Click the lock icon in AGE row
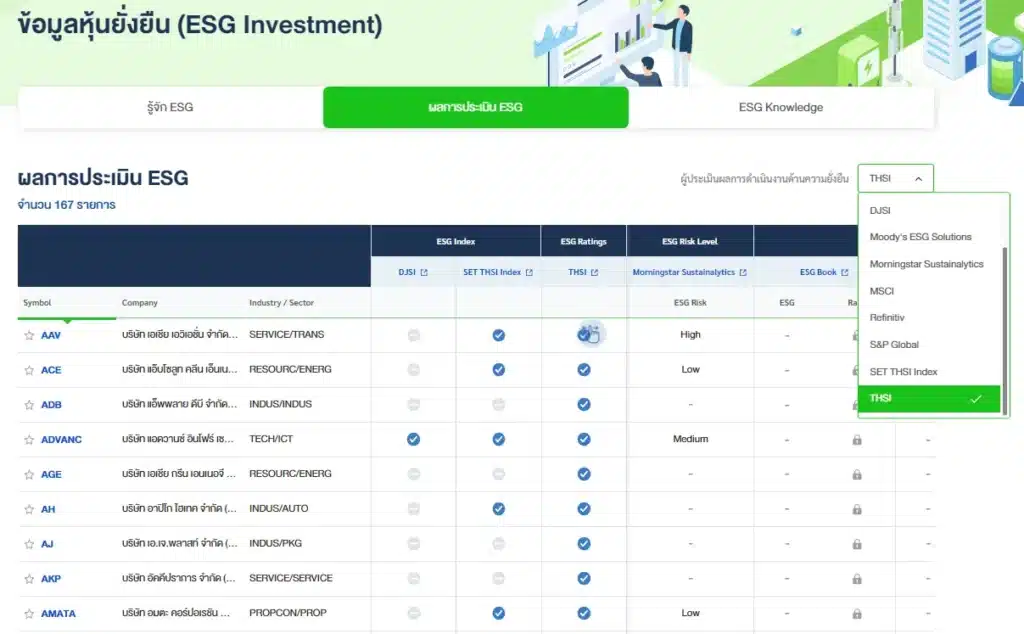Screen dimensions: 1024x634 click(x=857, y=474)
